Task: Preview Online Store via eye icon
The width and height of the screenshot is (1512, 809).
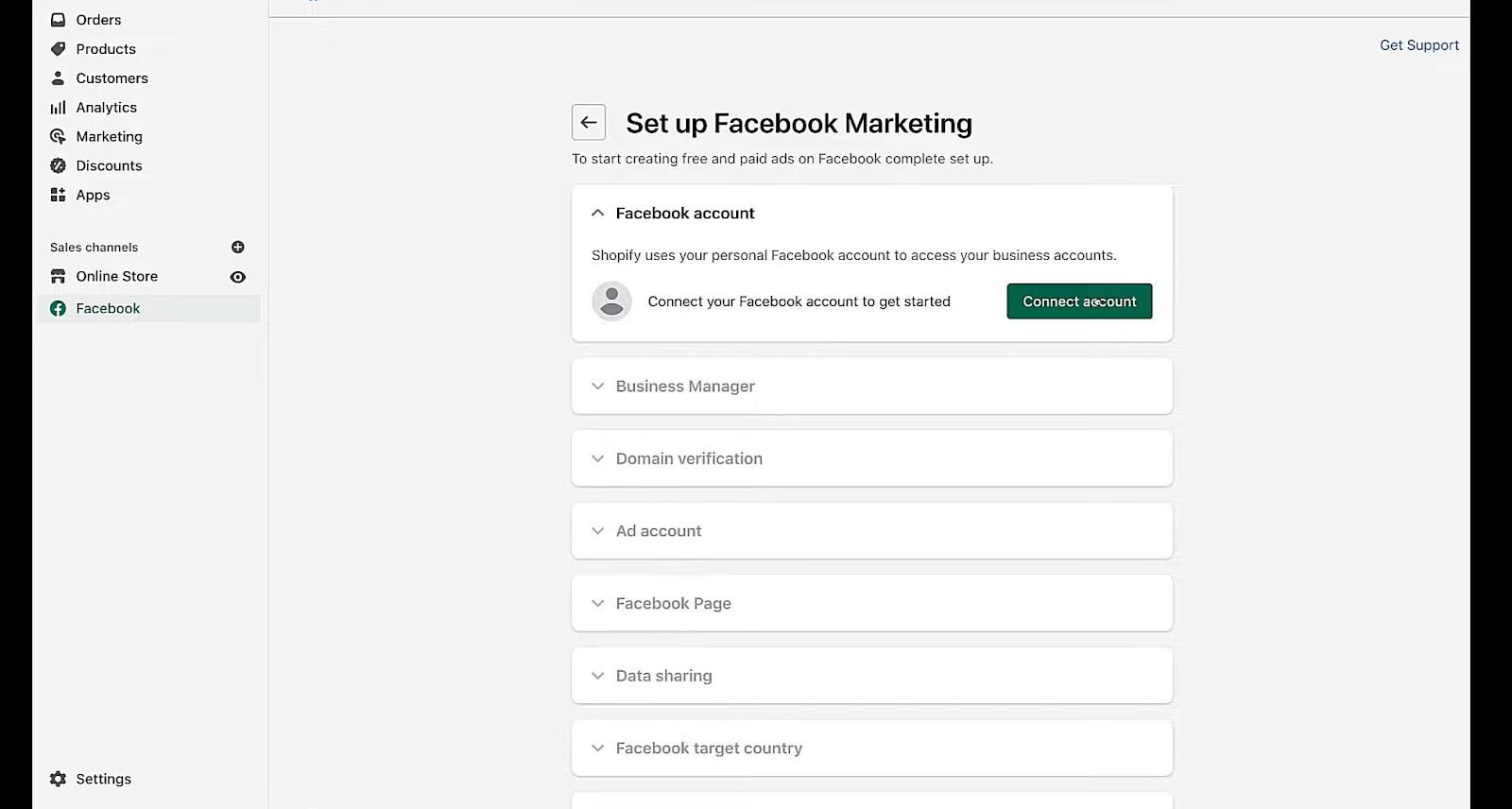Action: point(238,277)
